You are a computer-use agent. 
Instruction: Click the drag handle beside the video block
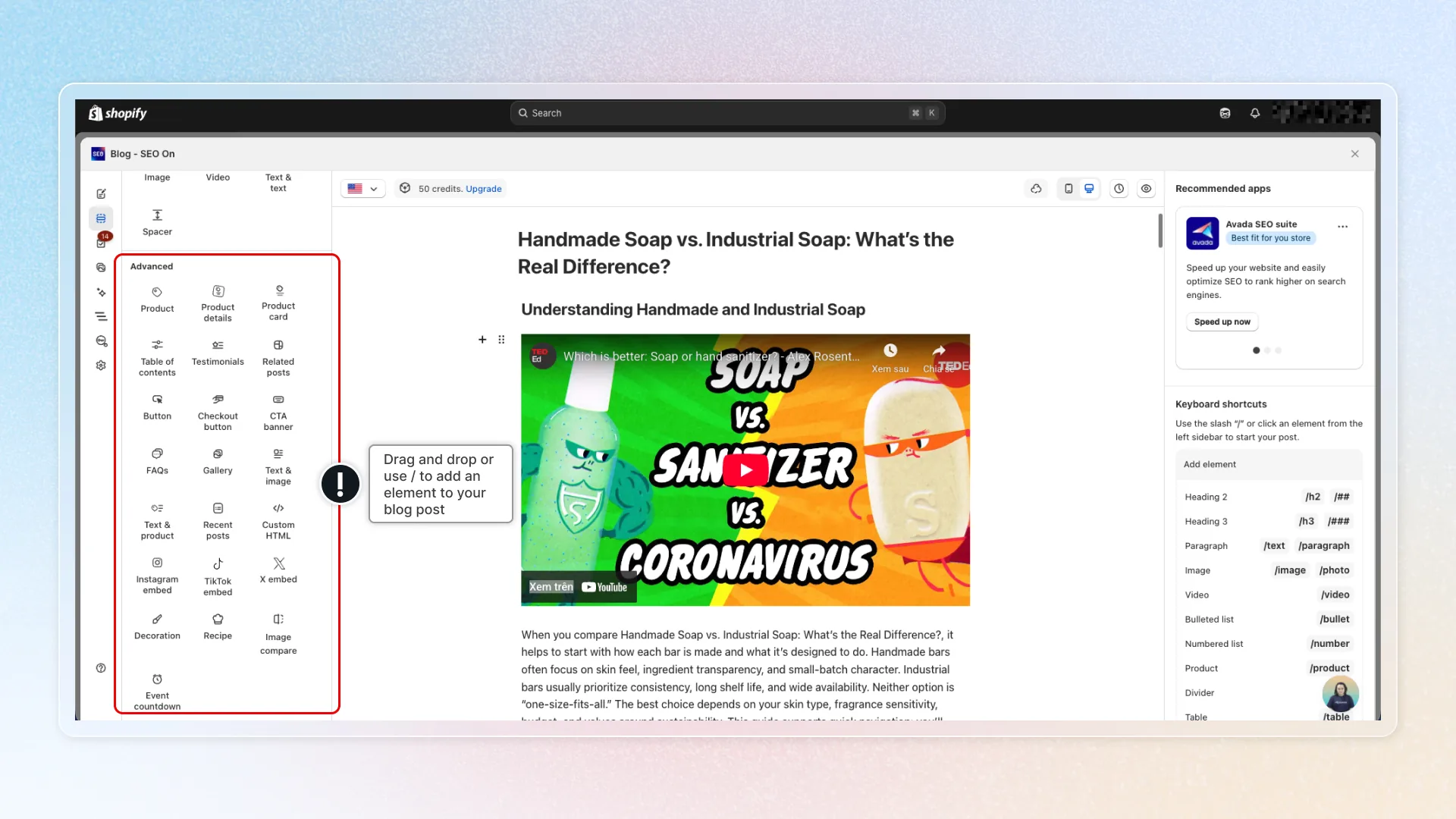point(501,340)
